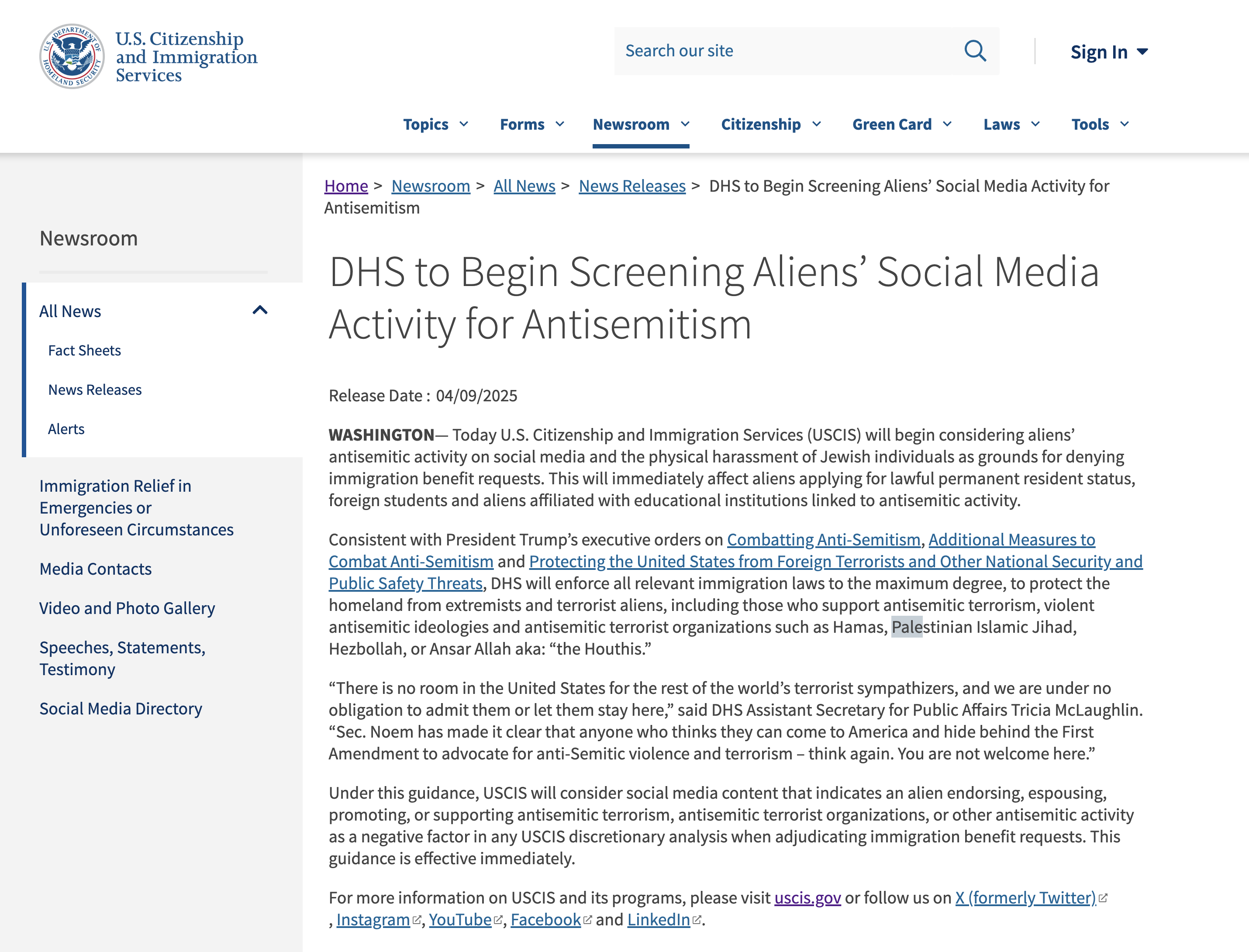The width and height of the screenshot is (1249, 952).
Task: Open the Newsroom menu tab
Action: coord(640,124)
